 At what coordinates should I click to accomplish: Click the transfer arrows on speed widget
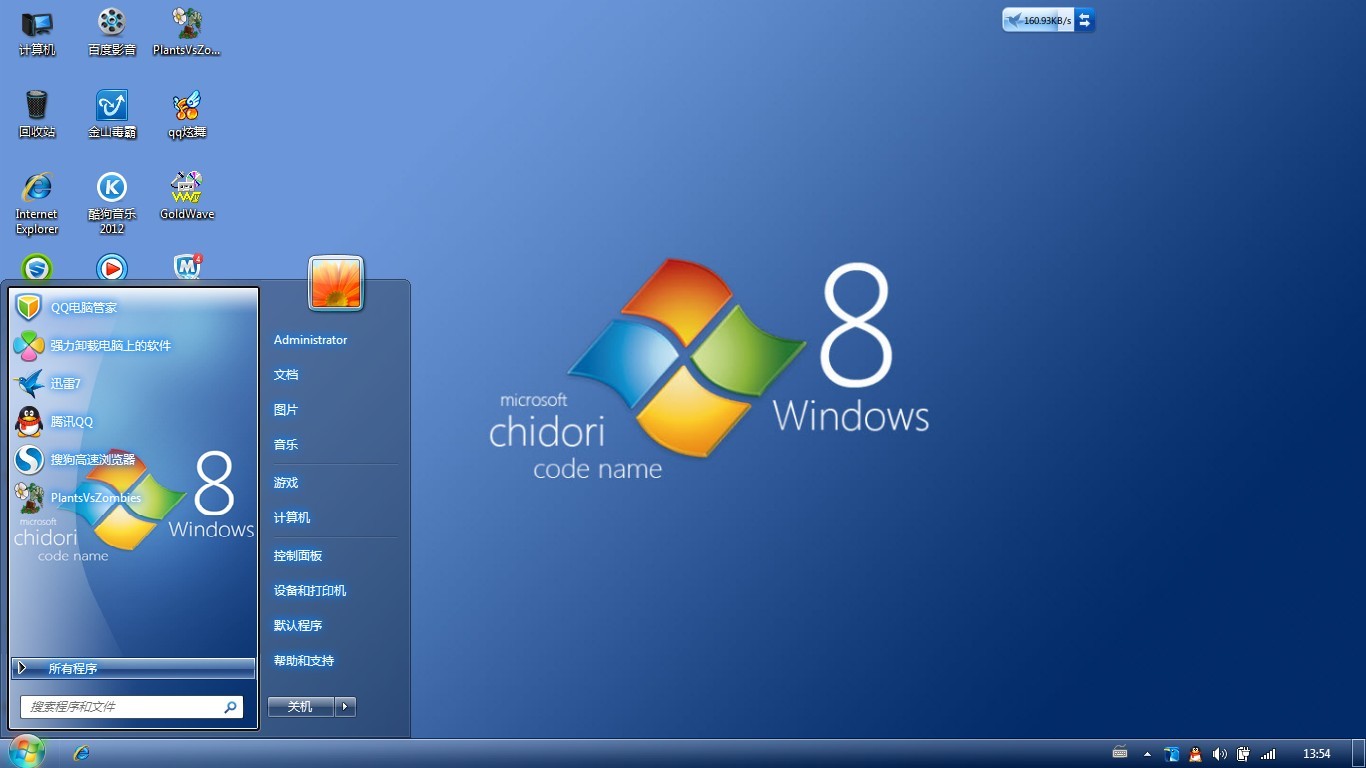pos(1084,20)
